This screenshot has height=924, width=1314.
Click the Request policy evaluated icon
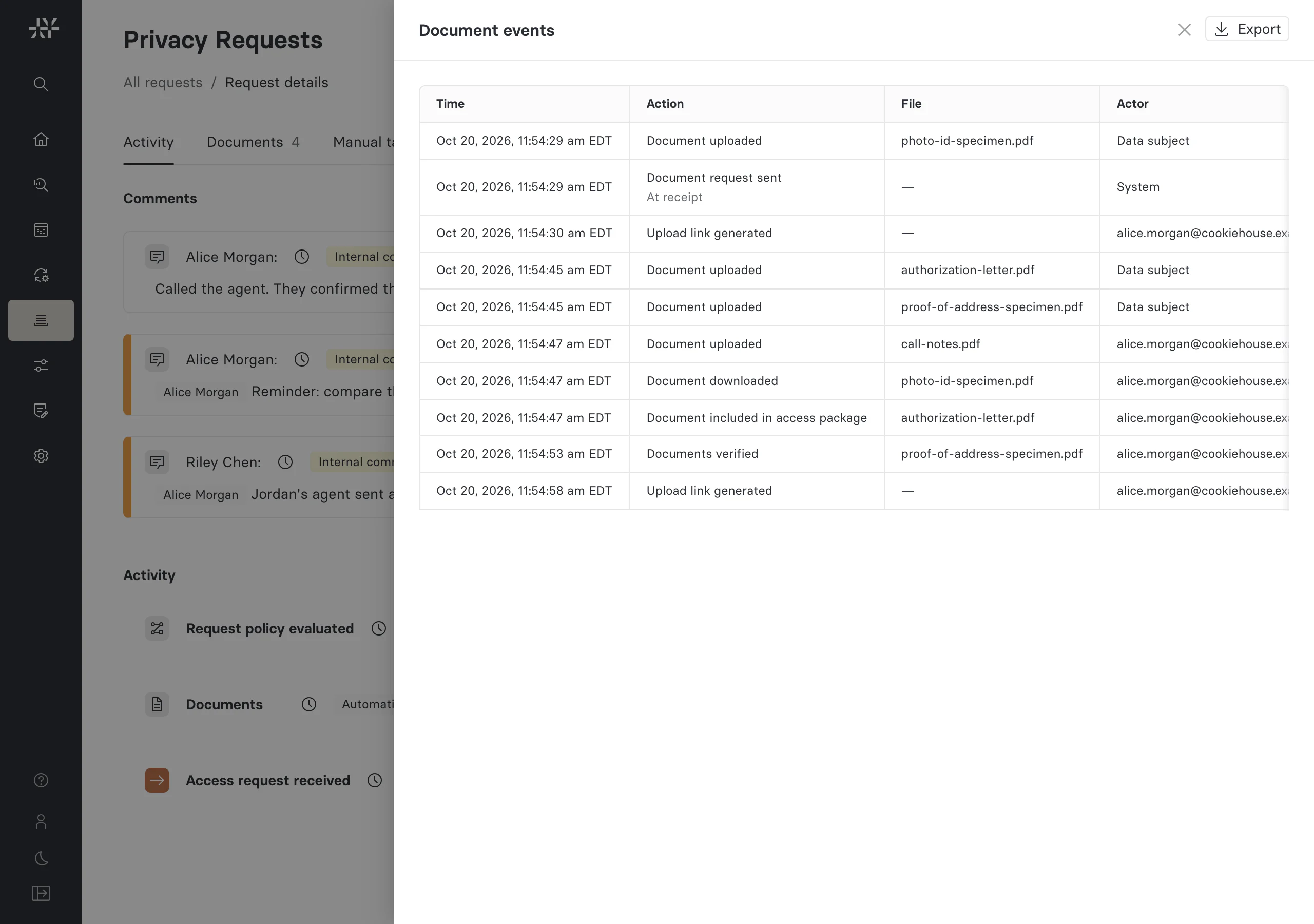pyautogui.click(x=157, y=628)
